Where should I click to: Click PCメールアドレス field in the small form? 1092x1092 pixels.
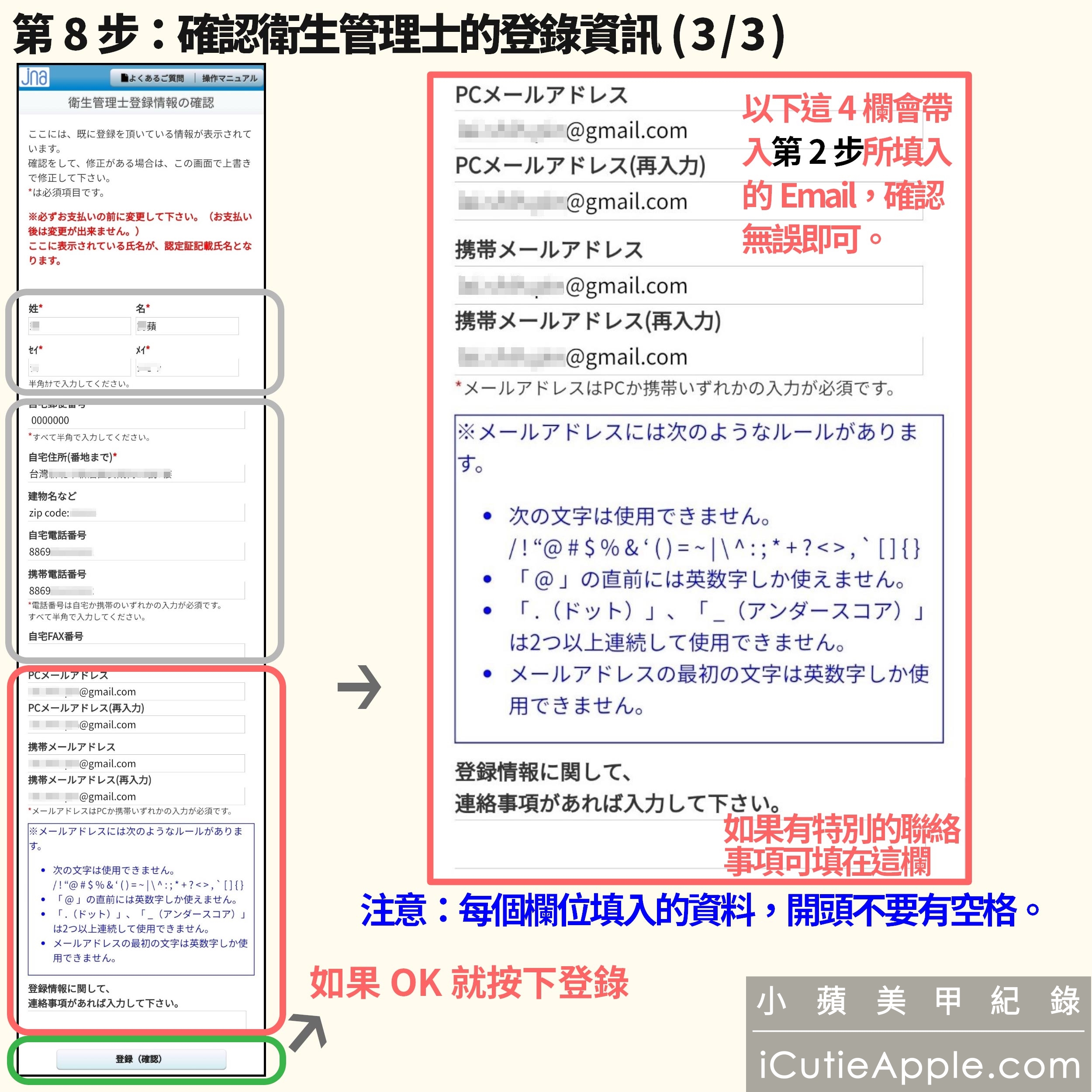[x=136, y=692]
